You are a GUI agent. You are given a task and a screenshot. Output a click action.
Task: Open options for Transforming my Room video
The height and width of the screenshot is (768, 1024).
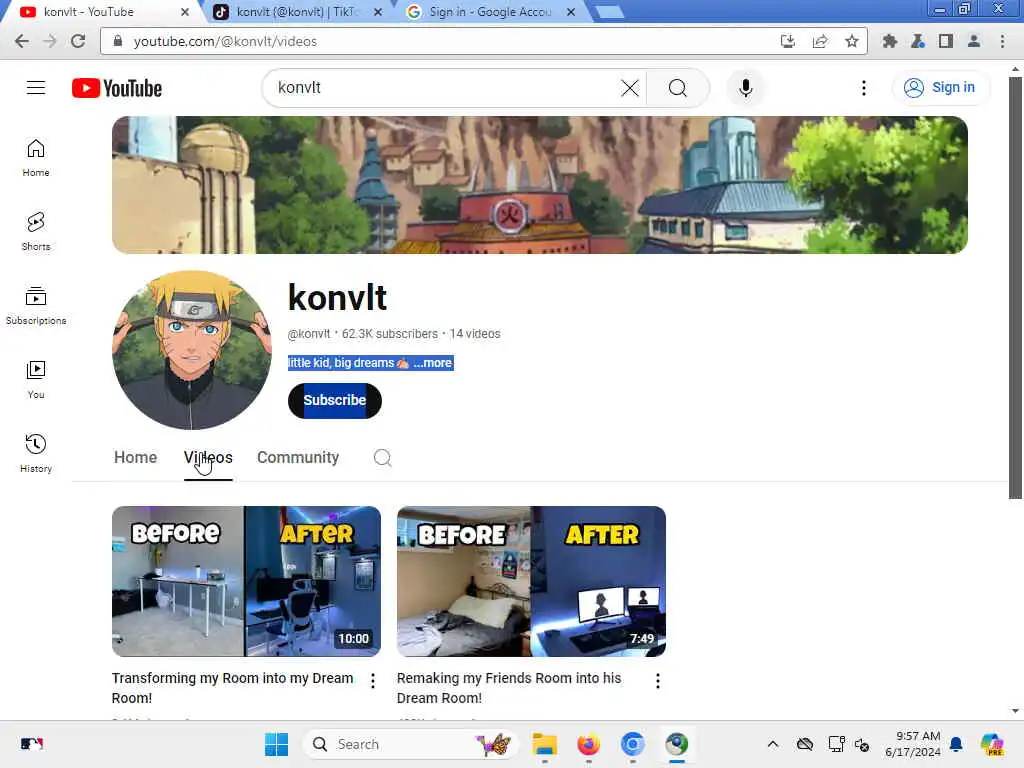[x=373, y=681]
